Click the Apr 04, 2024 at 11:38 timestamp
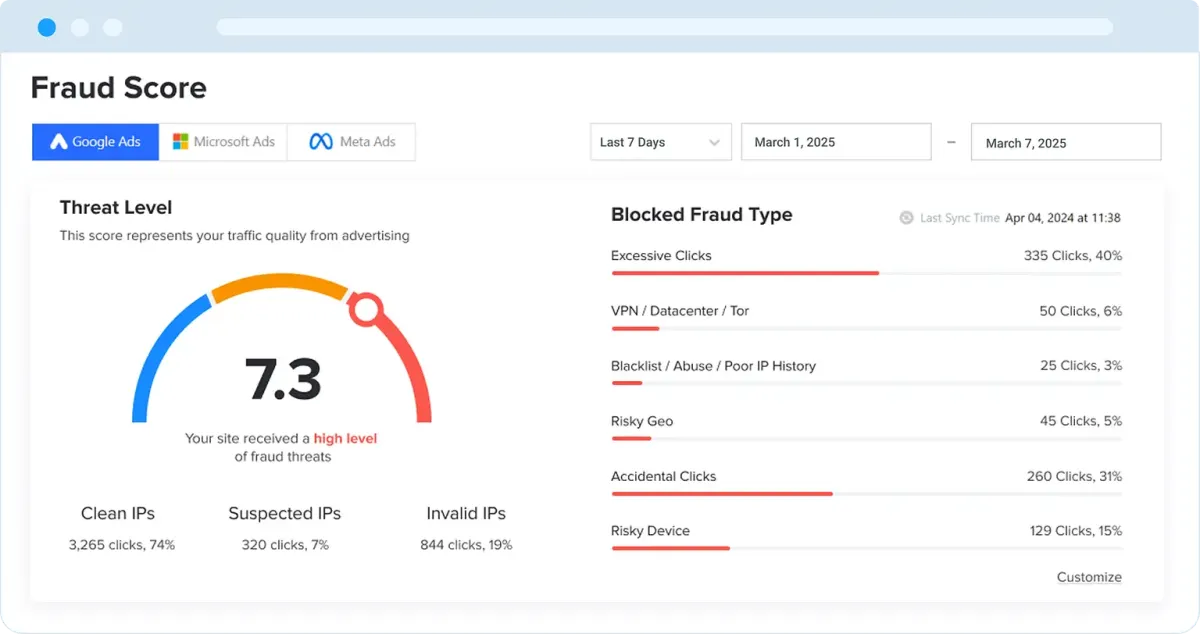The height and width of the screenshot is (634, 1200). 1062,218
